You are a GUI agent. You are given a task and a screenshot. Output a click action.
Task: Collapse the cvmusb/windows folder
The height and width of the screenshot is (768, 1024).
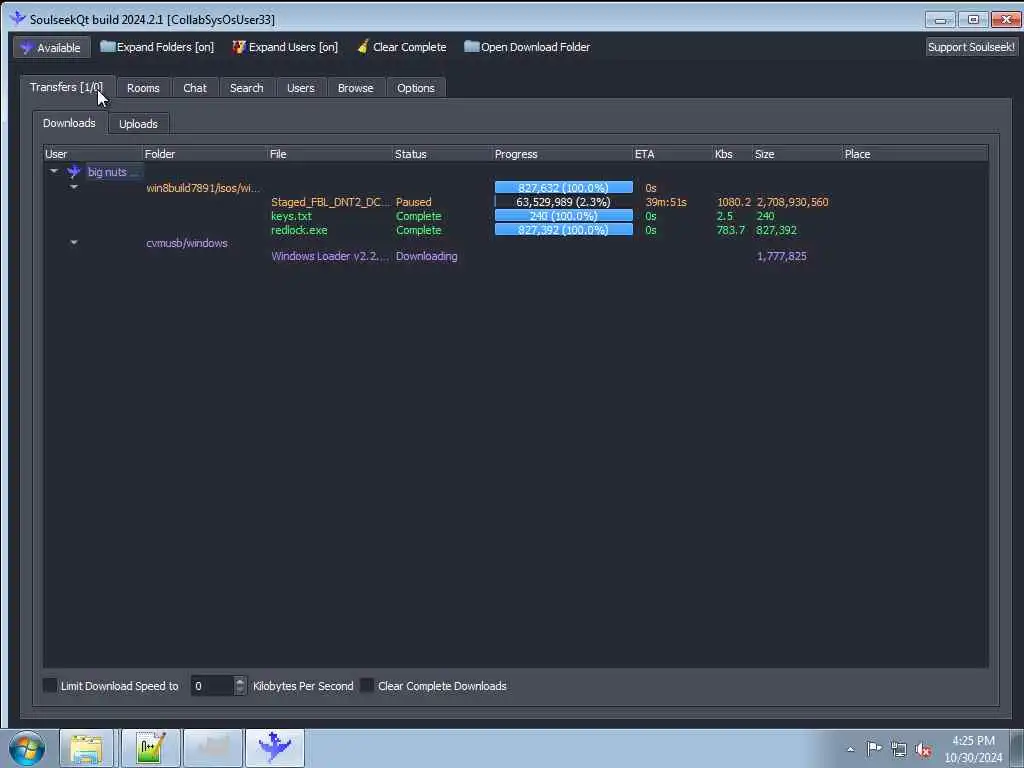pos(74,242)
